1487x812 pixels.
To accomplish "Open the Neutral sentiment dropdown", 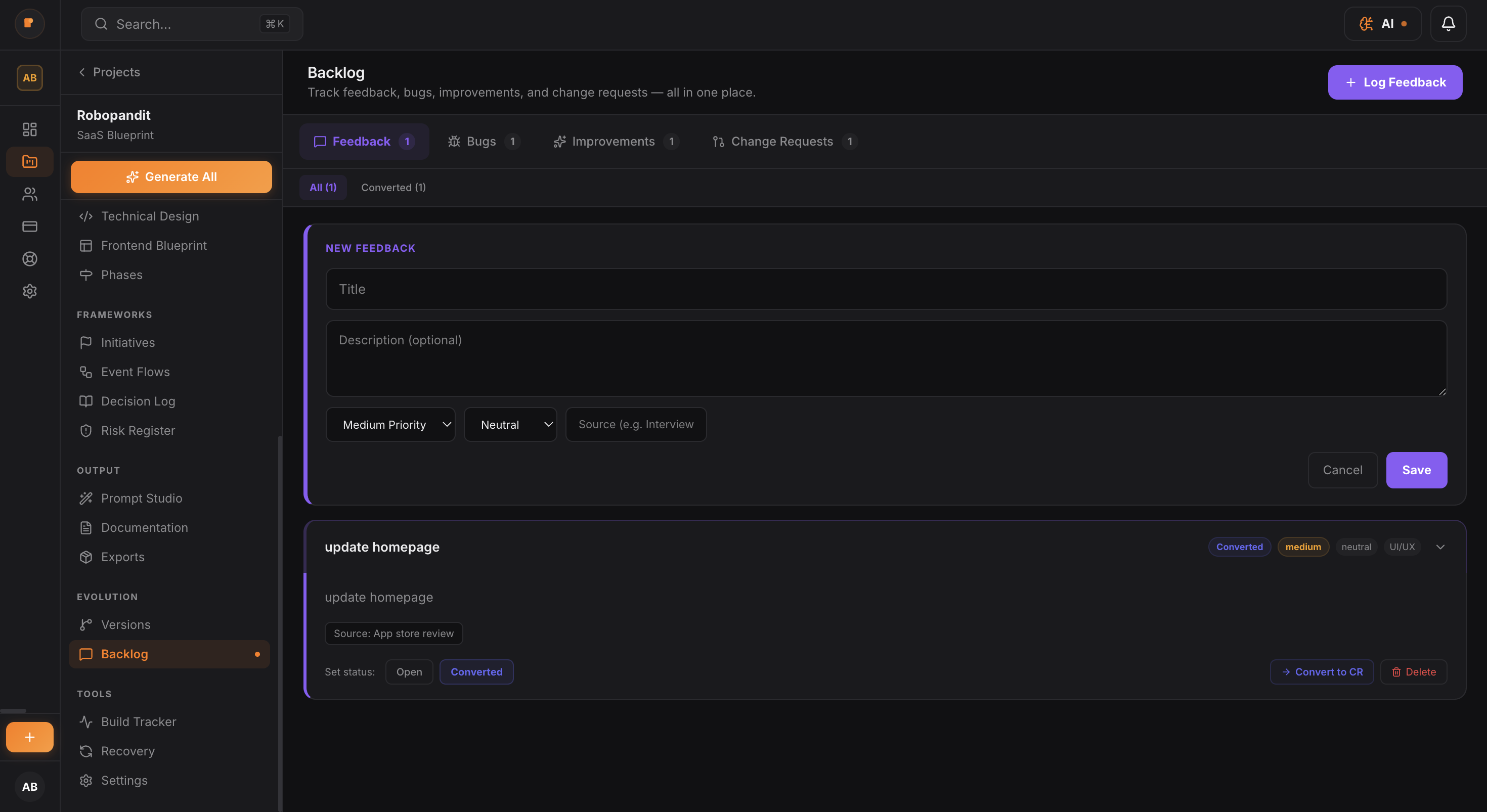I will click(510, 425).
